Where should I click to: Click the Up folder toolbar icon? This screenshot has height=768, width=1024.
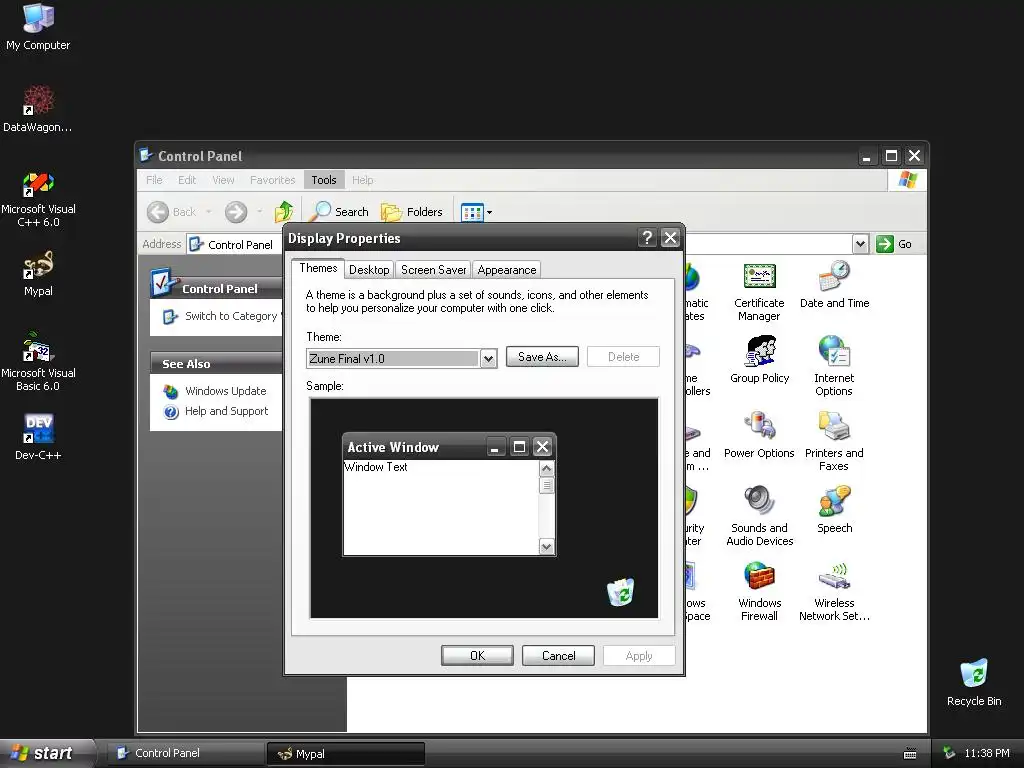tap(283, 212)
